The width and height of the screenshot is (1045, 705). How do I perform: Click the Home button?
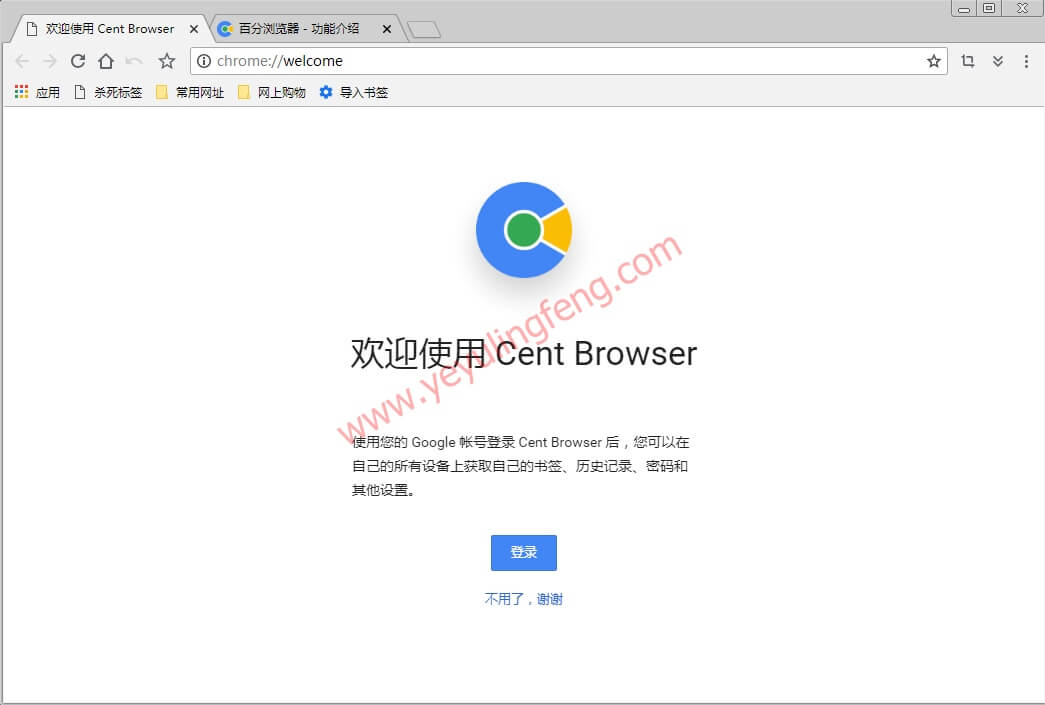[x=106, y=61]
